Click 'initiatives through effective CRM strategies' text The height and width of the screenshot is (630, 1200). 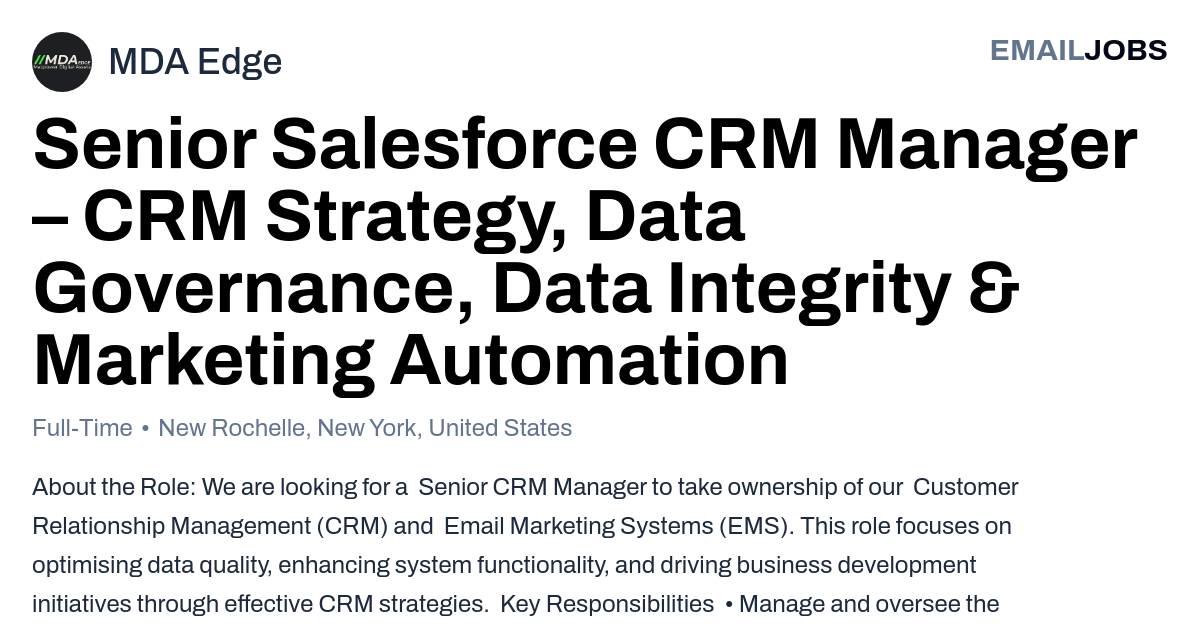pyautogui.click(x=260, y=604)
